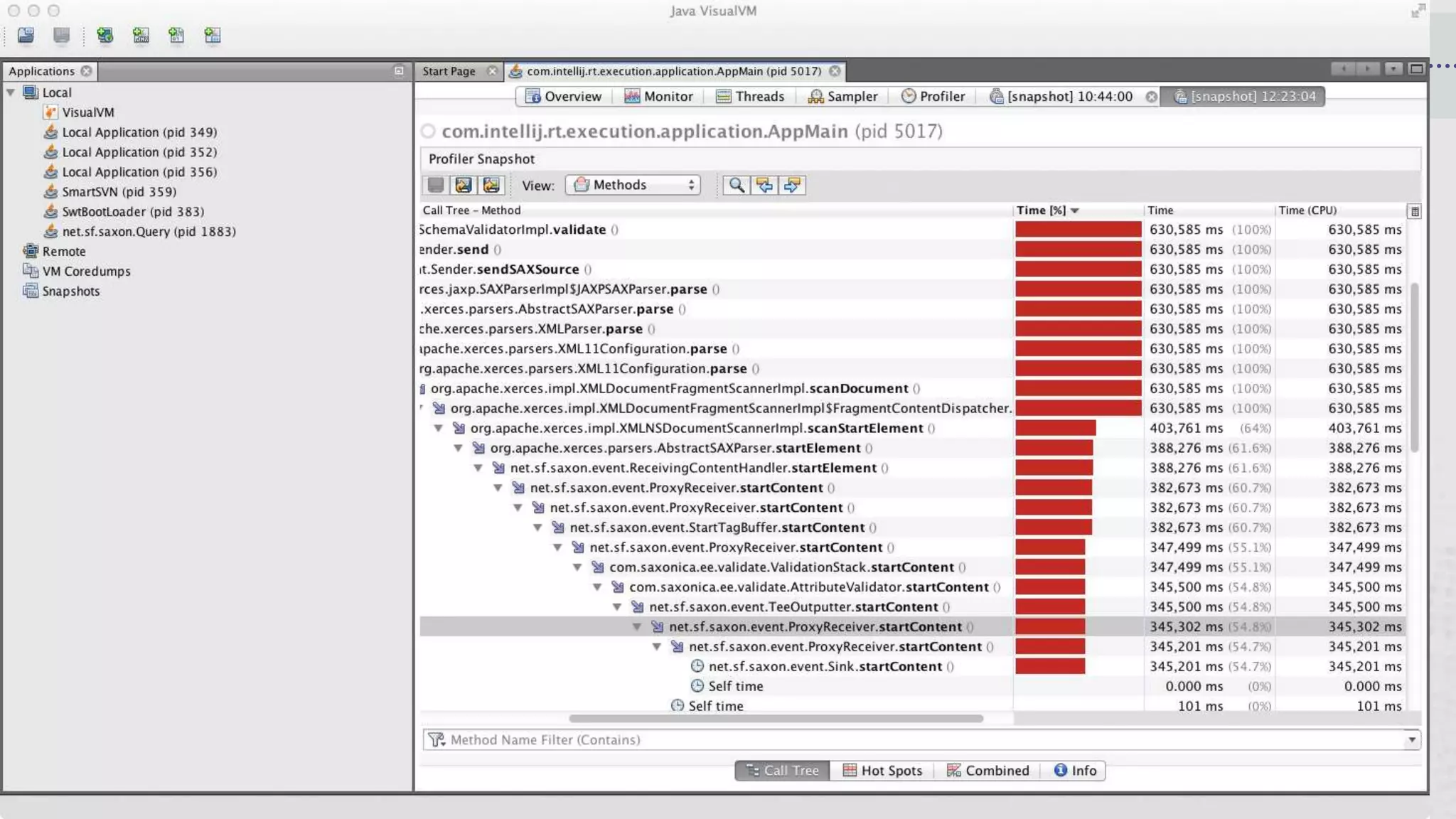Close the snapshot 10:44:00 tab
Image resolution: width=1456 pixels, height=819 pixels.
(x=1151, y=97)
